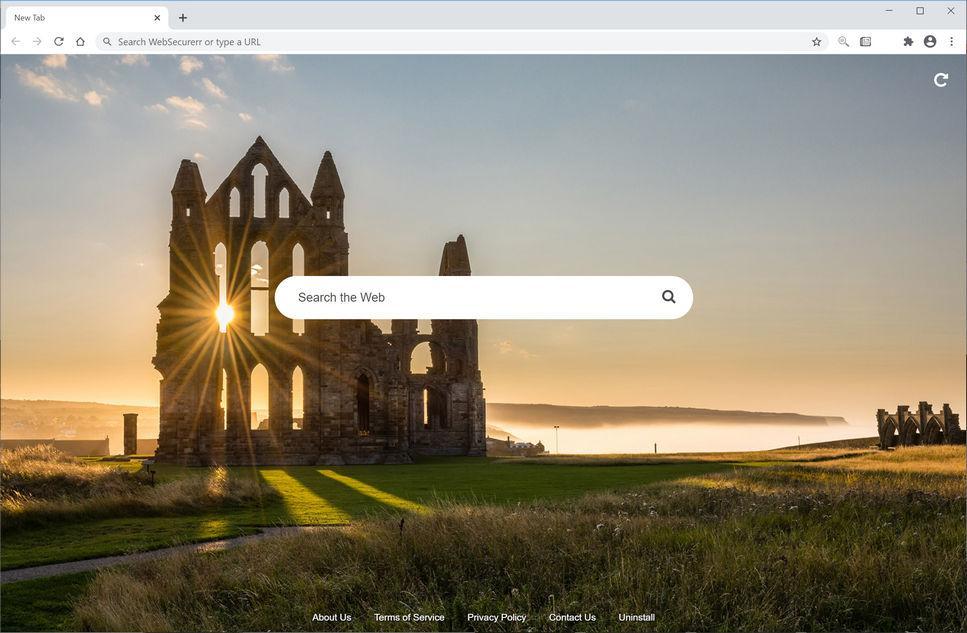Bookmark this tab with the star icon
967x633 pixels.
pyautogui.click(x=817, y=41)
